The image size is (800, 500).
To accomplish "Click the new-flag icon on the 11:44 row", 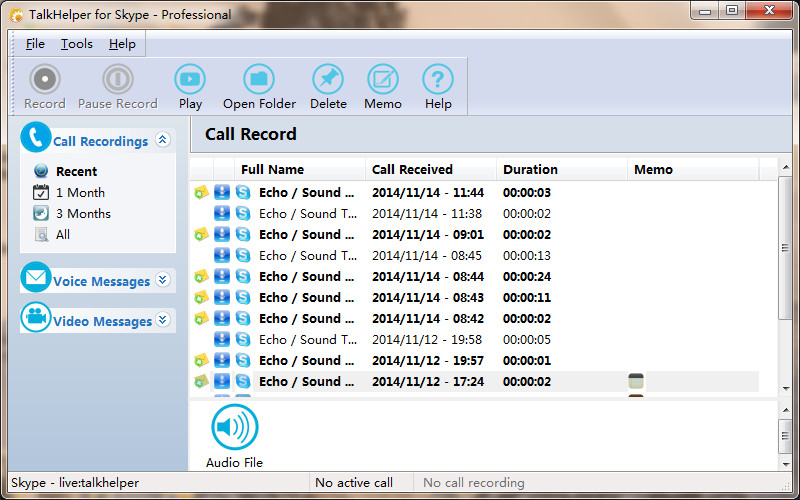I will [202, 192].
